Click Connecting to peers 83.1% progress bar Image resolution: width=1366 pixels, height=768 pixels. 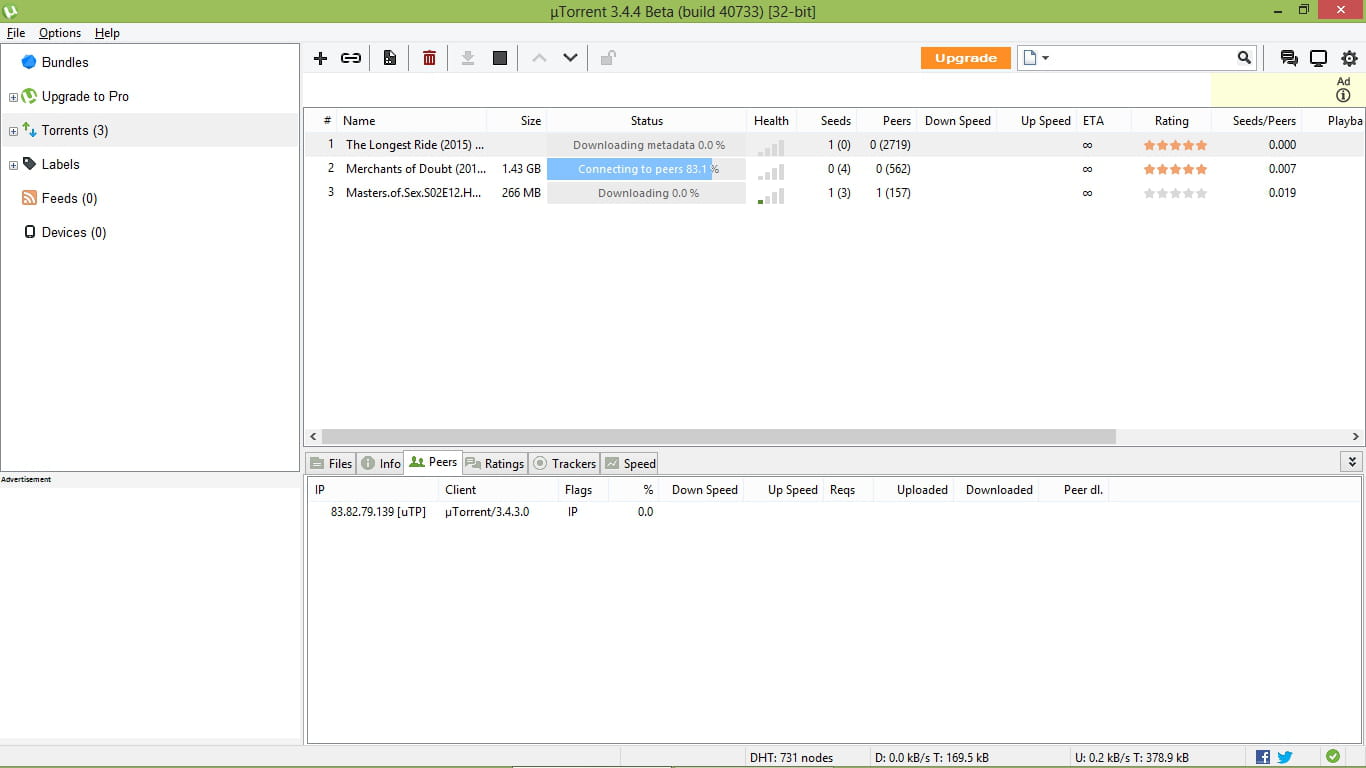click(646, 169)
